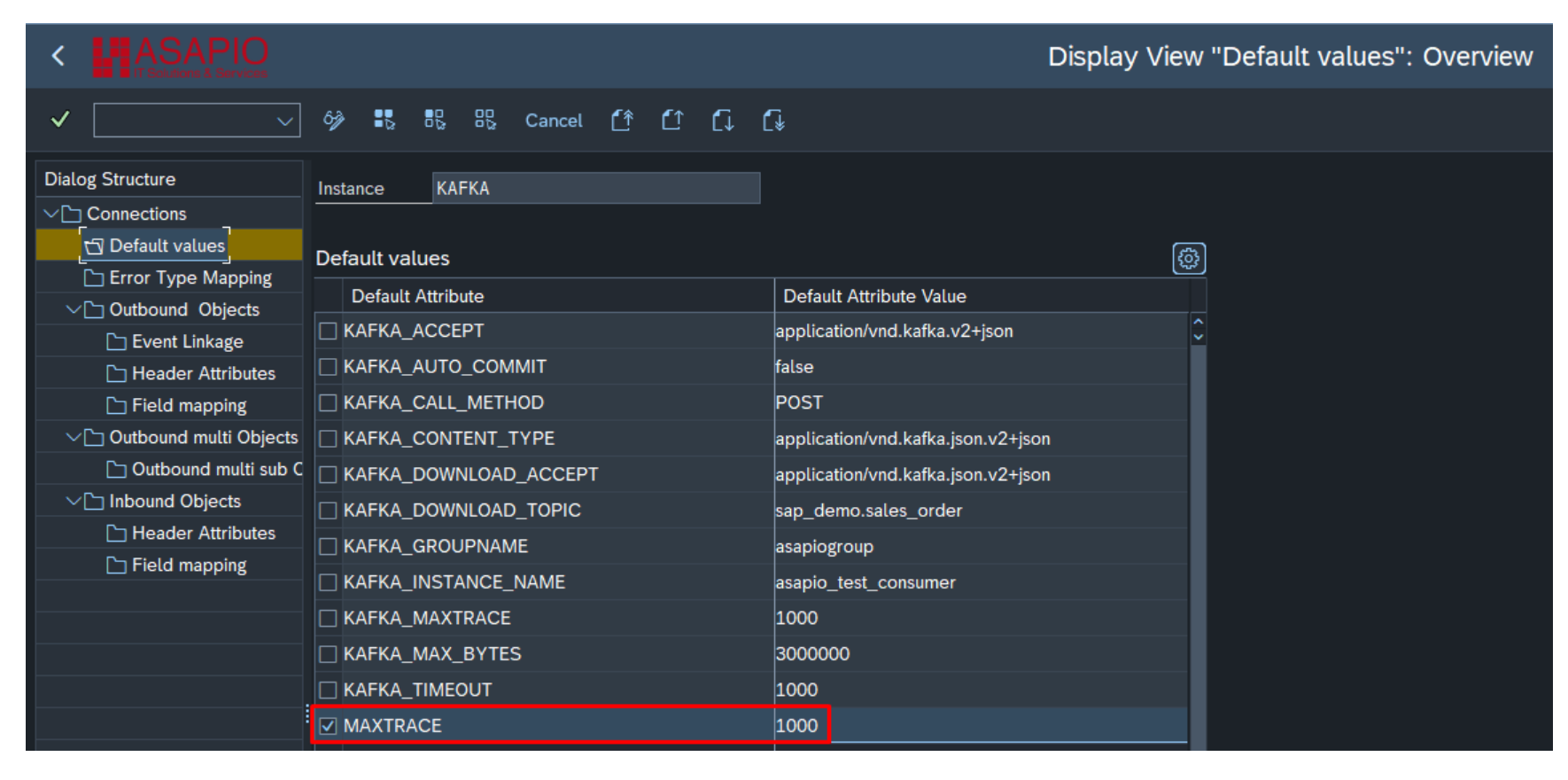Select KAFKA_CALL_METHOD row checkbox
Viewport: 1568px width, 780px height.
[329, 403]
